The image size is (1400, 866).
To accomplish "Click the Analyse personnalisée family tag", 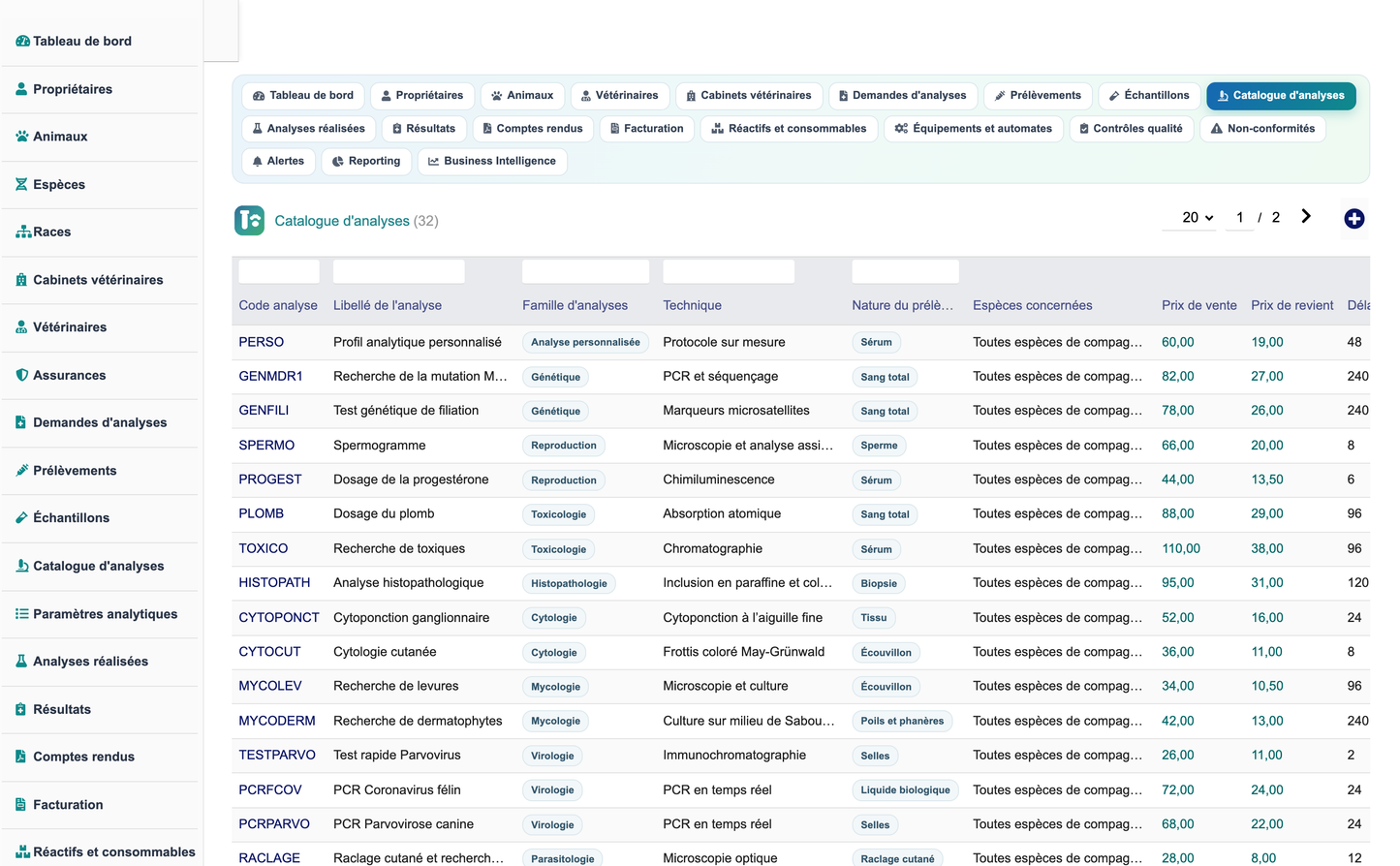I will (585, 342).
